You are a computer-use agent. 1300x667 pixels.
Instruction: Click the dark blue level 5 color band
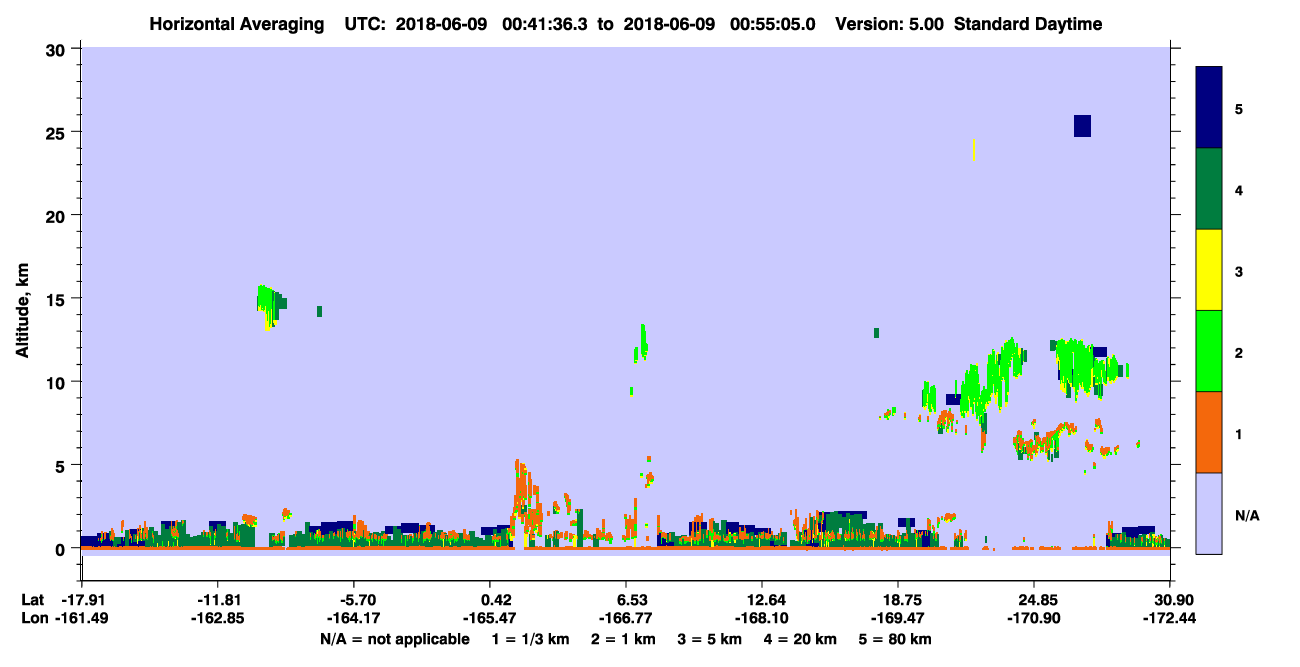point(1209,108)
